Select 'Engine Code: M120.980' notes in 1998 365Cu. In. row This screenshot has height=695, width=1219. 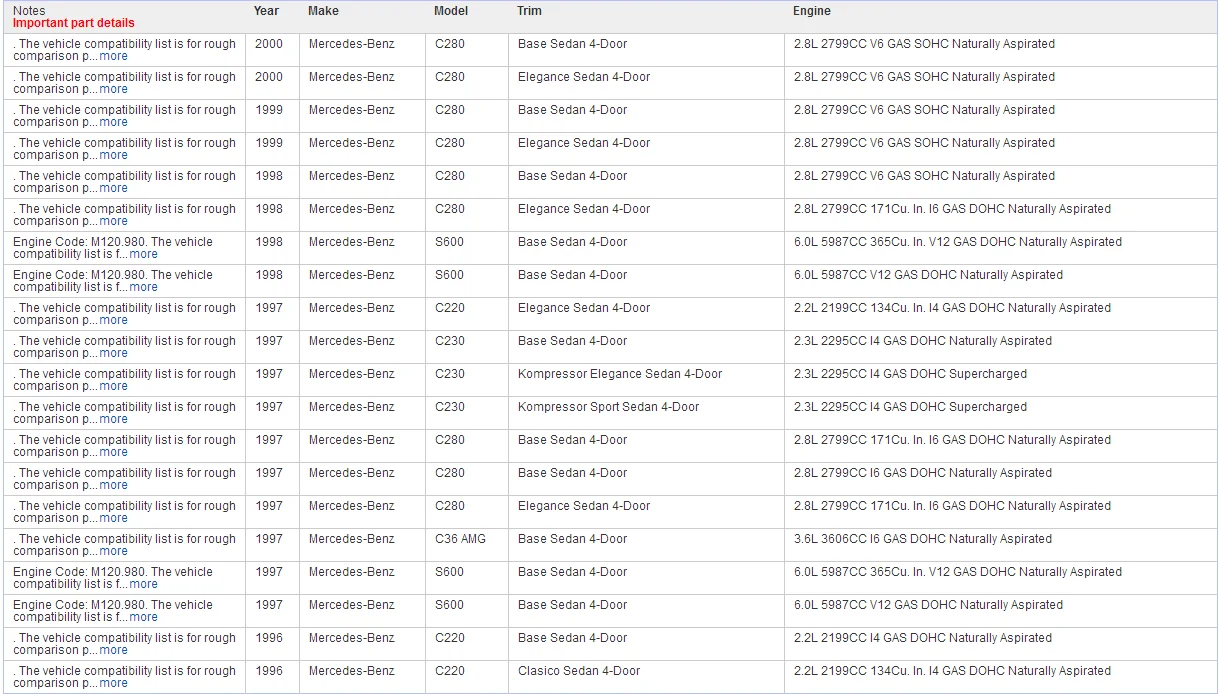point(113,248)
